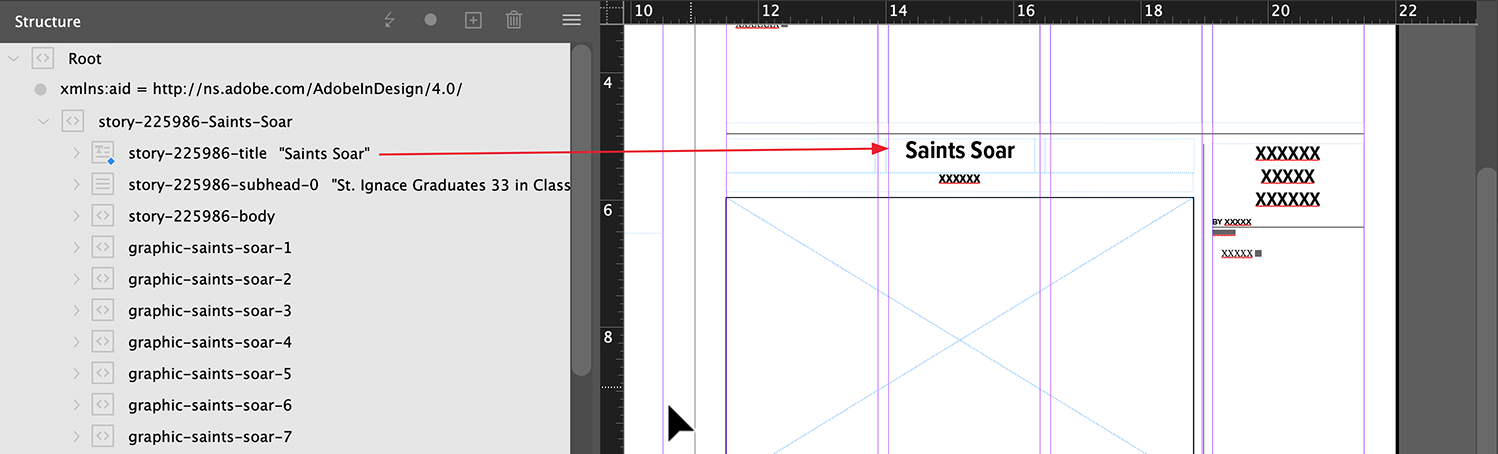The image size is (1498, 454).
Task: Click the graphic-saints-soar-7 tag icon
Action: pos(103,436)
